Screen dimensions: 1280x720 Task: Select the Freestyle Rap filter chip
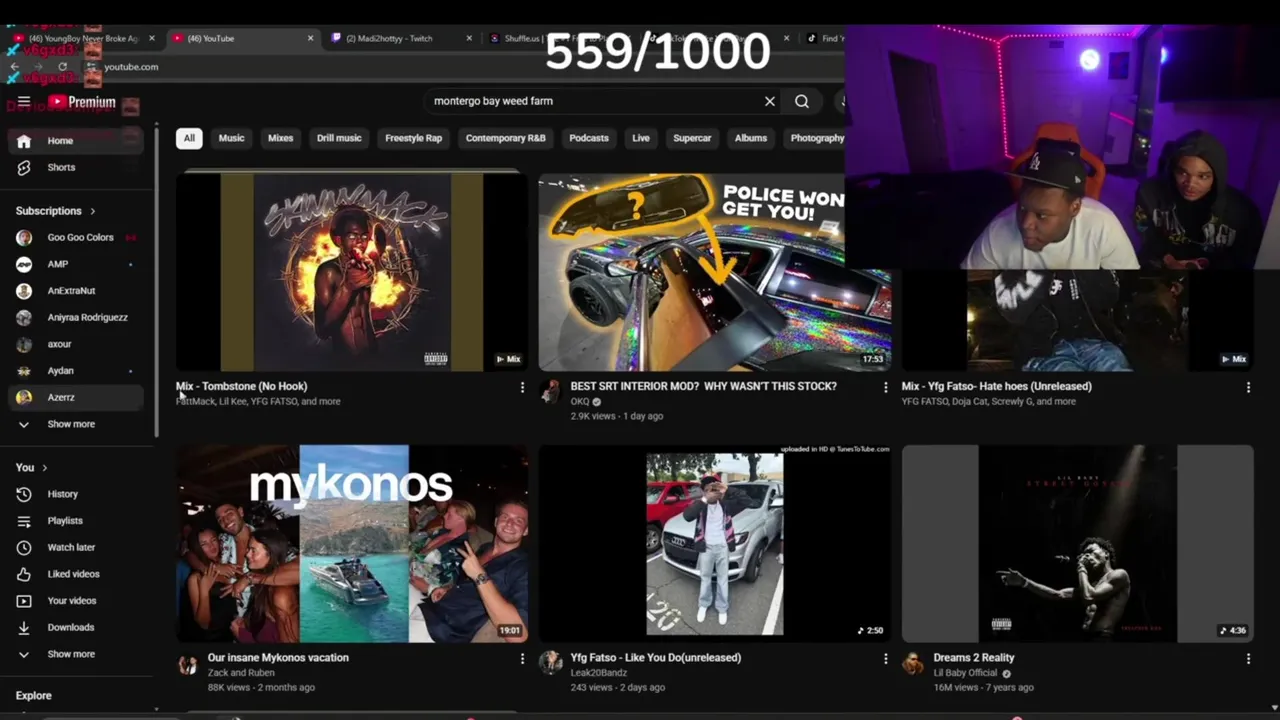413,138
